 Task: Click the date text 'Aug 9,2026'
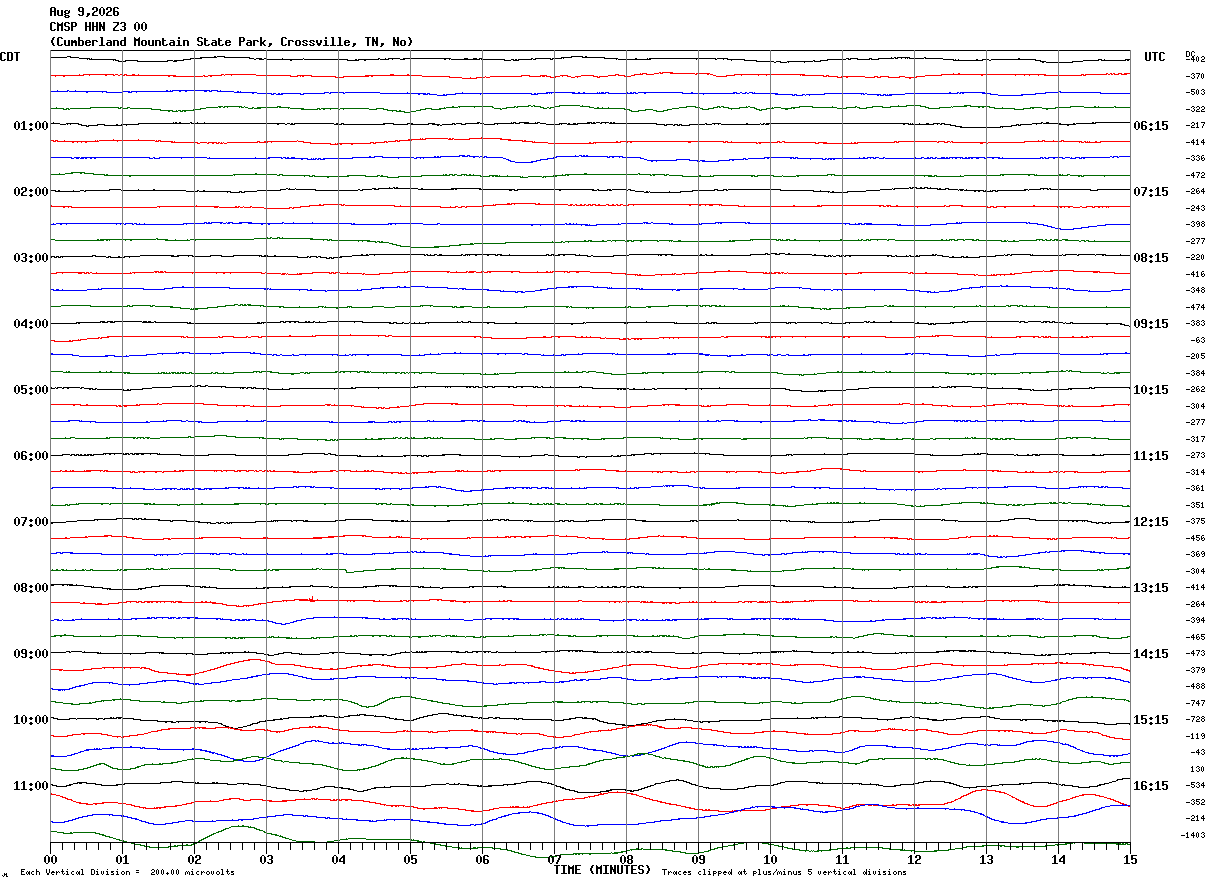tap(84, 12)
